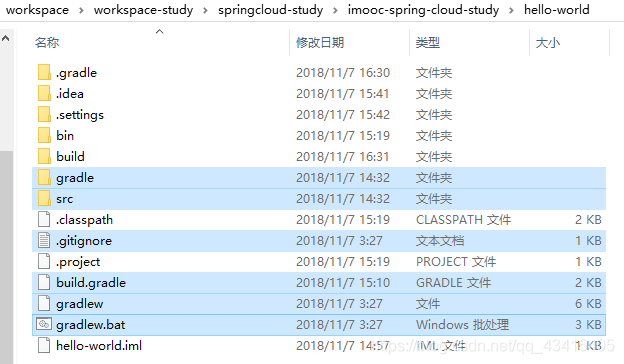Click type CLASSPATH 文件
Screen dimensions: 624x364
(x=464, y=220)
